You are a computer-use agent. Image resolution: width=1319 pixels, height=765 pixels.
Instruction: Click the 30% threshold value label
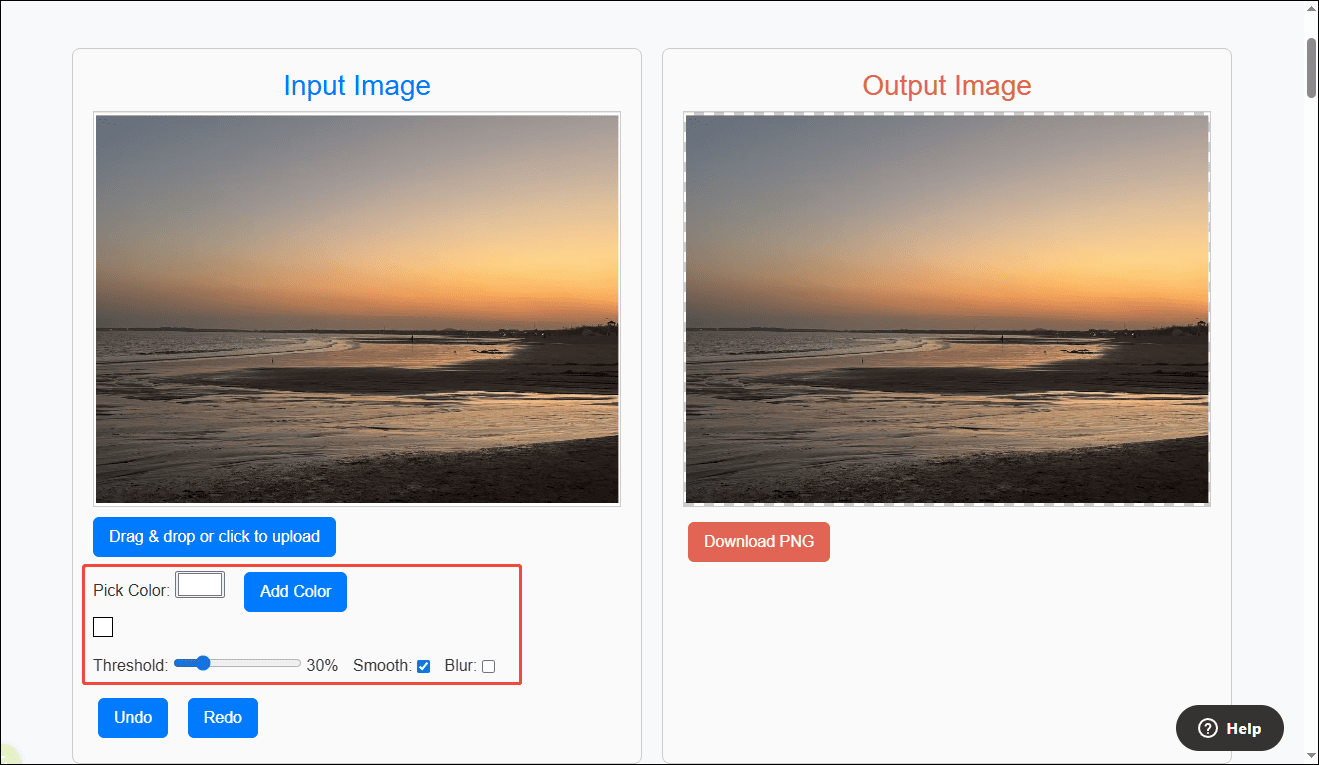click(321, 664)
